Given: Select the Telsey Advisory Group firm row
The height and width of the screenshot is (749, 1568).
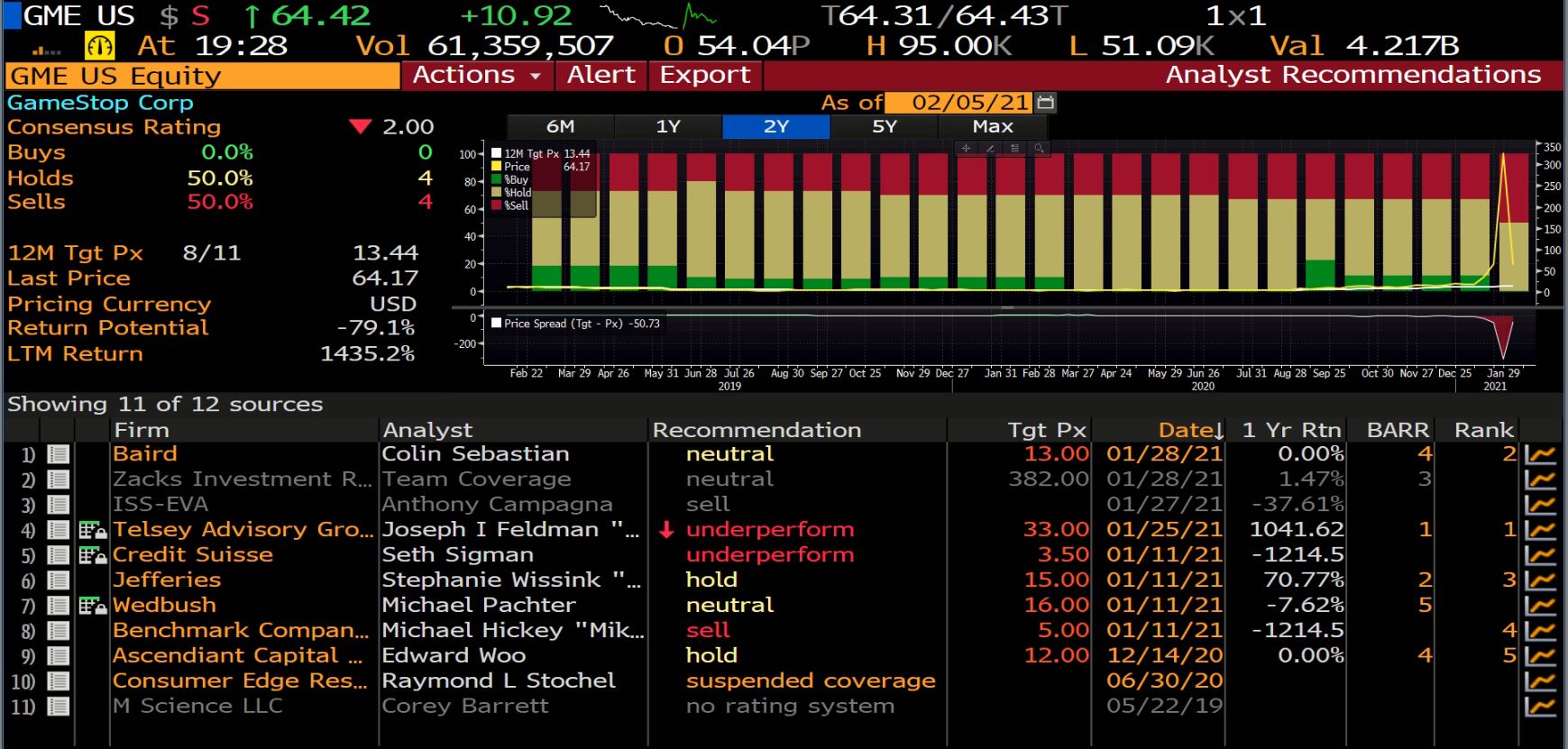Looking at the screenshot, I should coord(243,530).
